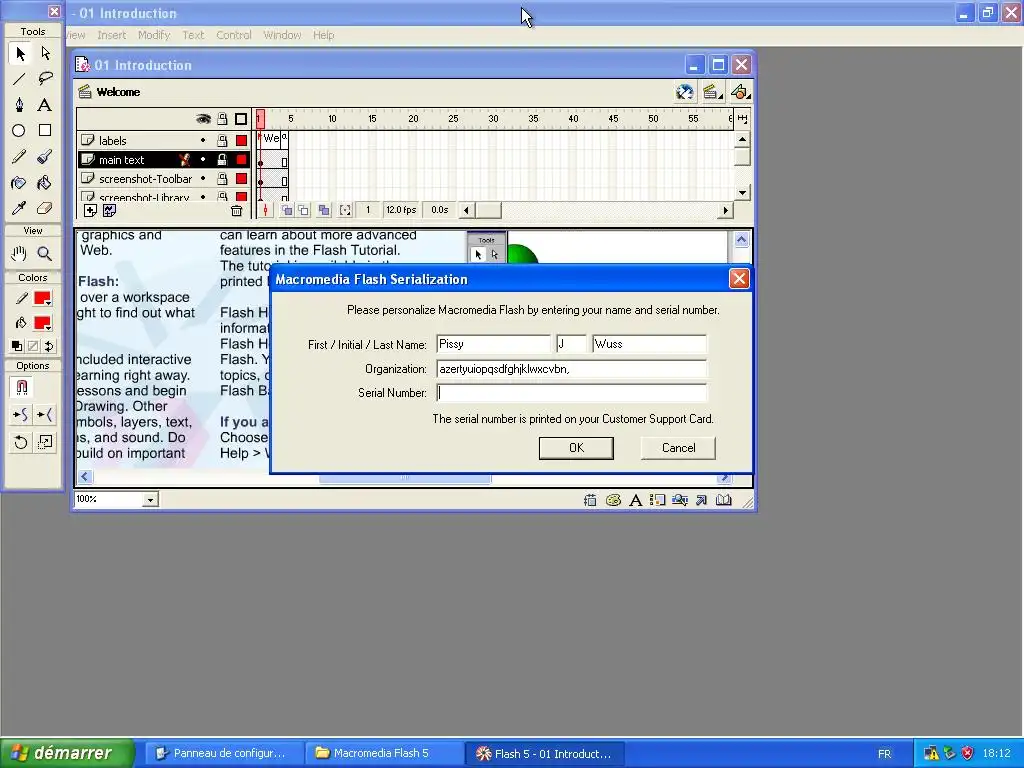The width and height of the screenshot is (1024, 768).
Task: Click the Onion Skin Outlines button
Action: click(x=304, y=210)
